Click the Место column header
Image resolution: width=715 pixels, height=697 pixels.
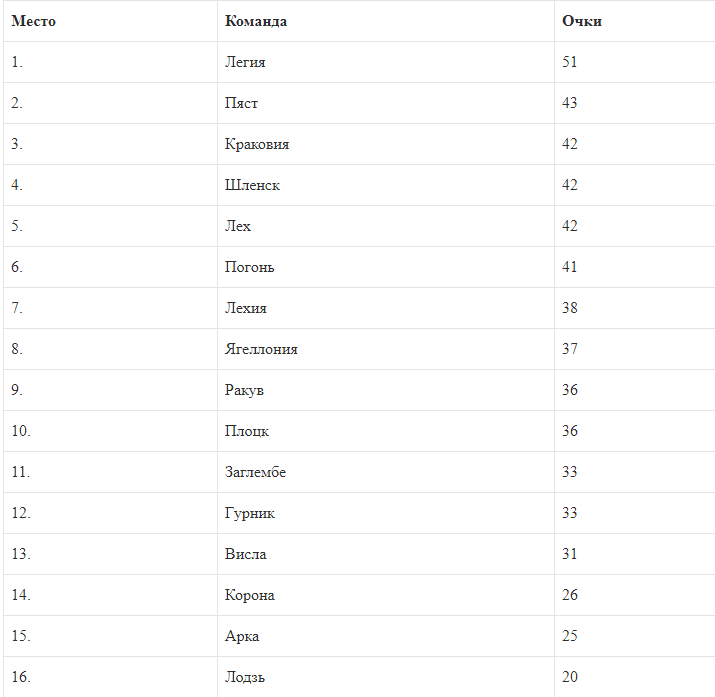click(x=33, y=21)
